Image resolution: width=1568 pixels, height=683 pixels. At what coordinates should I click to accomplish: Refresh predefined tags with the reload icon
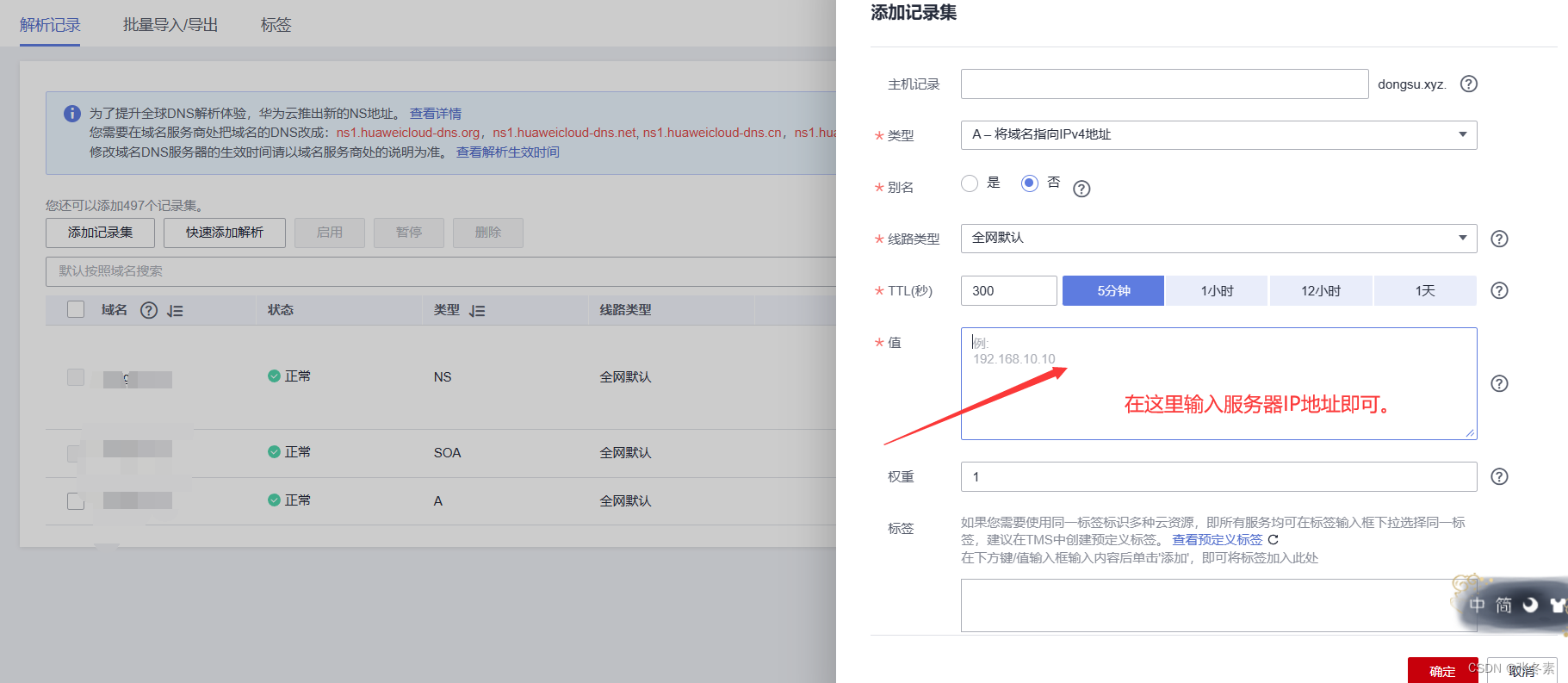pos(1274,539)
